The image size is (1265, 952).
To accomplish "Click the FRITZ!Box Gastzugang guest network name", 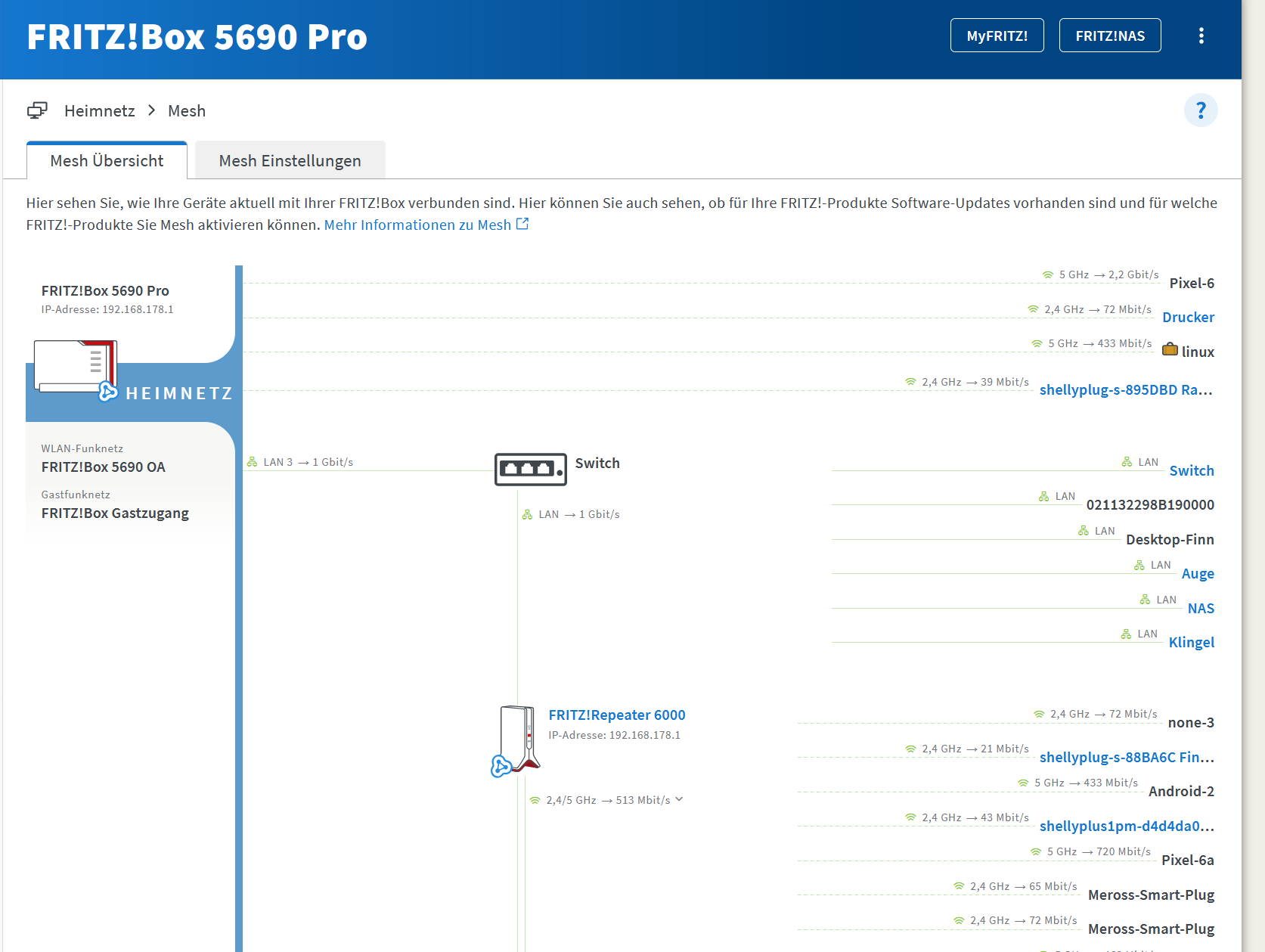I will click(x=115, y=513).
